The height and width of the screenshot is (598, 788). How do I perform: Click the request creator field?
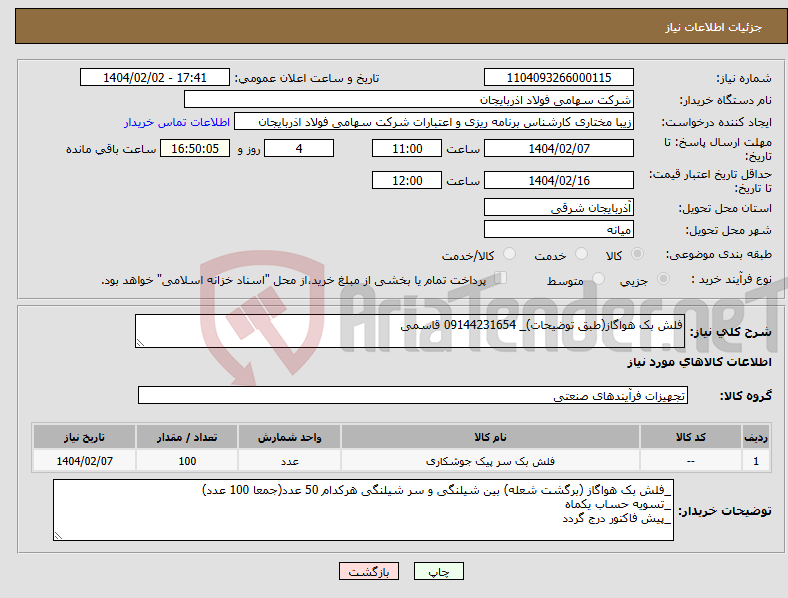(x=434, y=122)
